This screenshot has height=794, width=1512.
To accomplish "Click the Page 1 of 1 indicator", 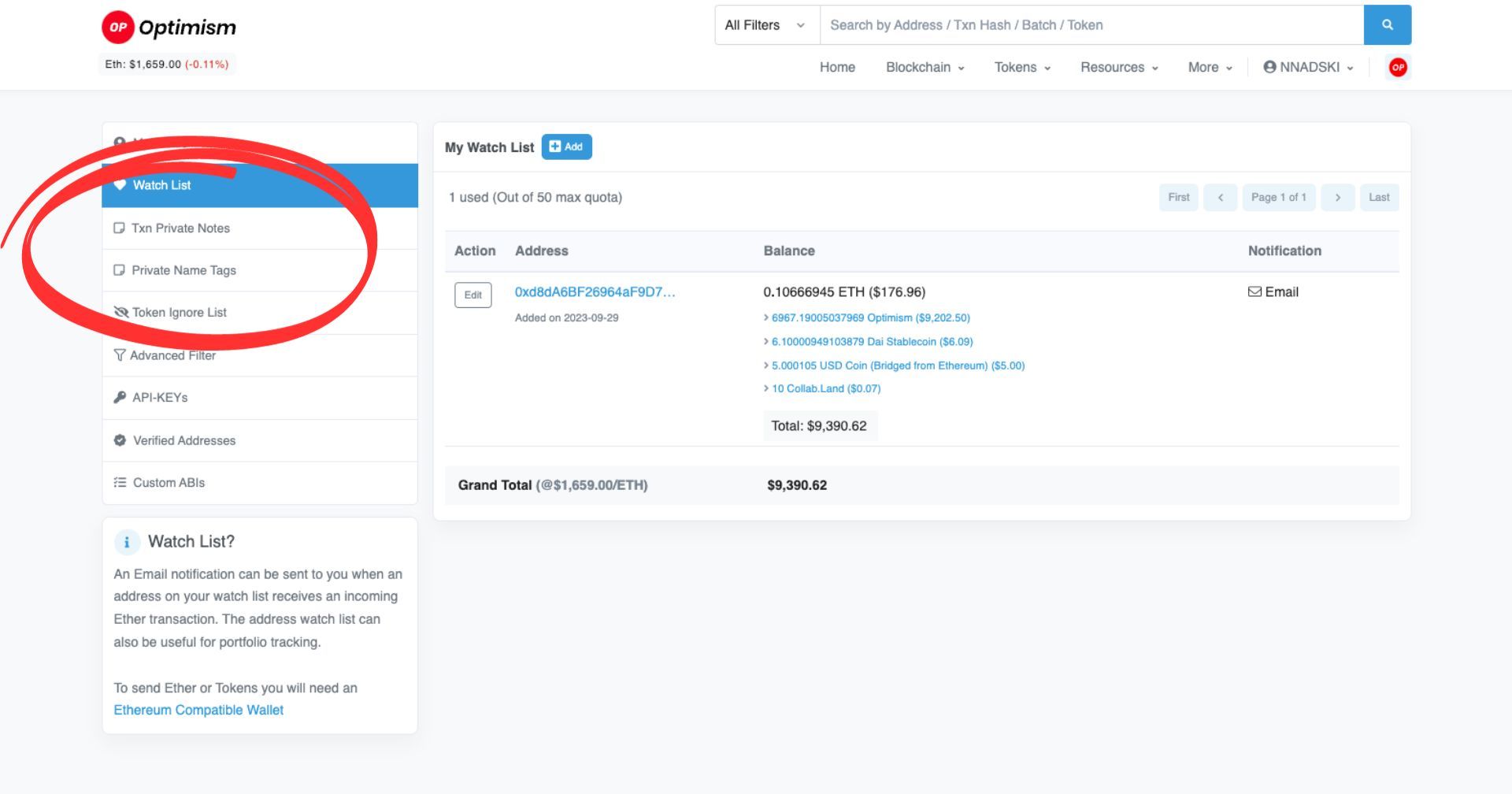I will click(1279, 198).
